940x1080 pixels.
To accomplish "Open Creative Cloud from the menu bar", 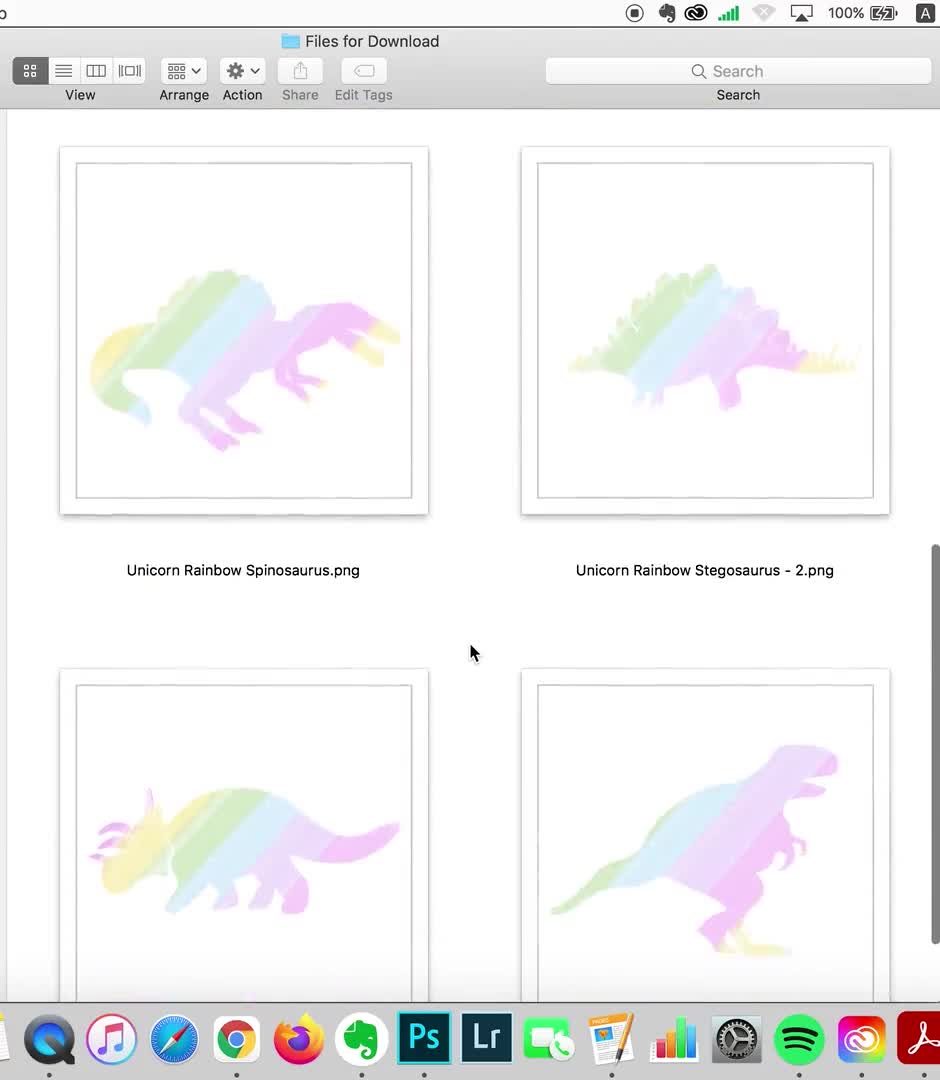I will pos(695,13).
